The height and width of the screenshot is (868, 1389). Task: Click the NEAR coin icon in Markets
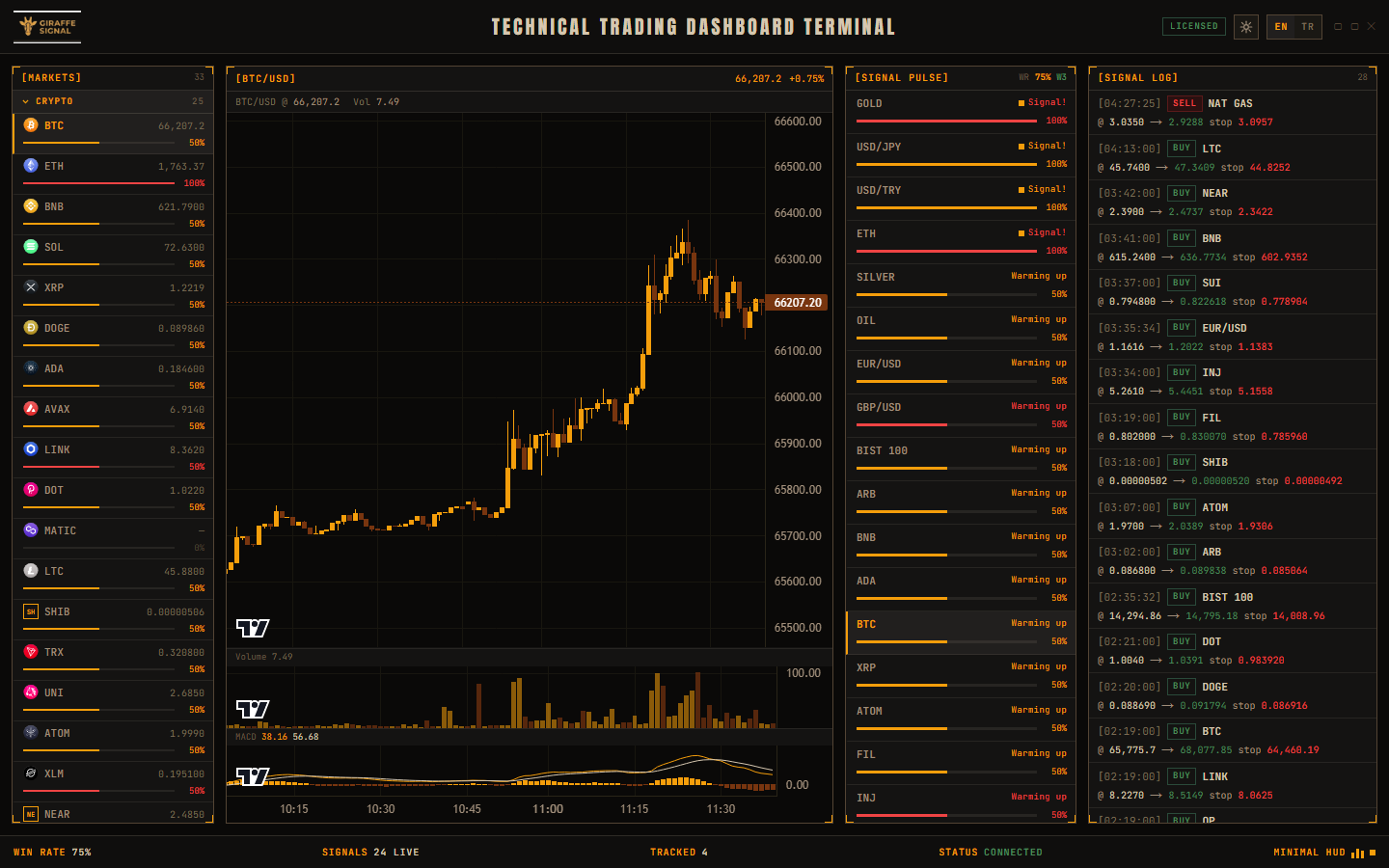tap(31, 814)
